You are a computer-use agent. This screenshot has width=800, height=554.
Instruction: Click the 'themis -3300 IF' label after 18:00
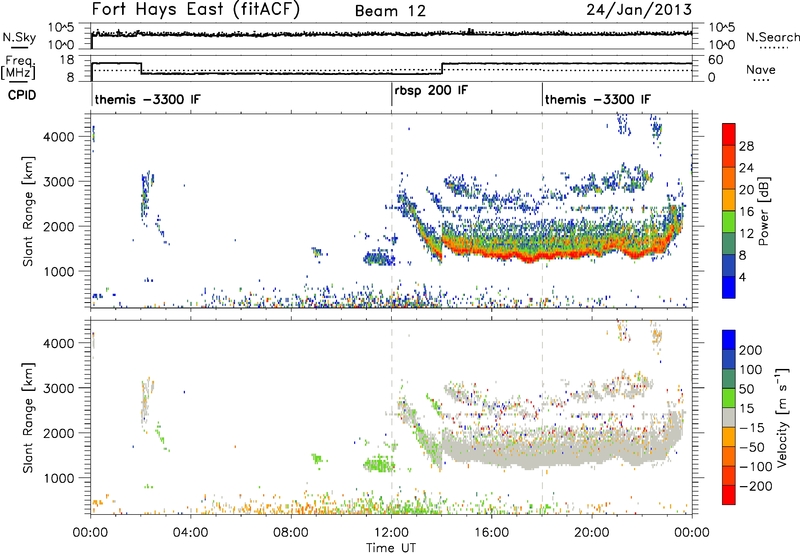pyautogui.click(x=598, y=99)
